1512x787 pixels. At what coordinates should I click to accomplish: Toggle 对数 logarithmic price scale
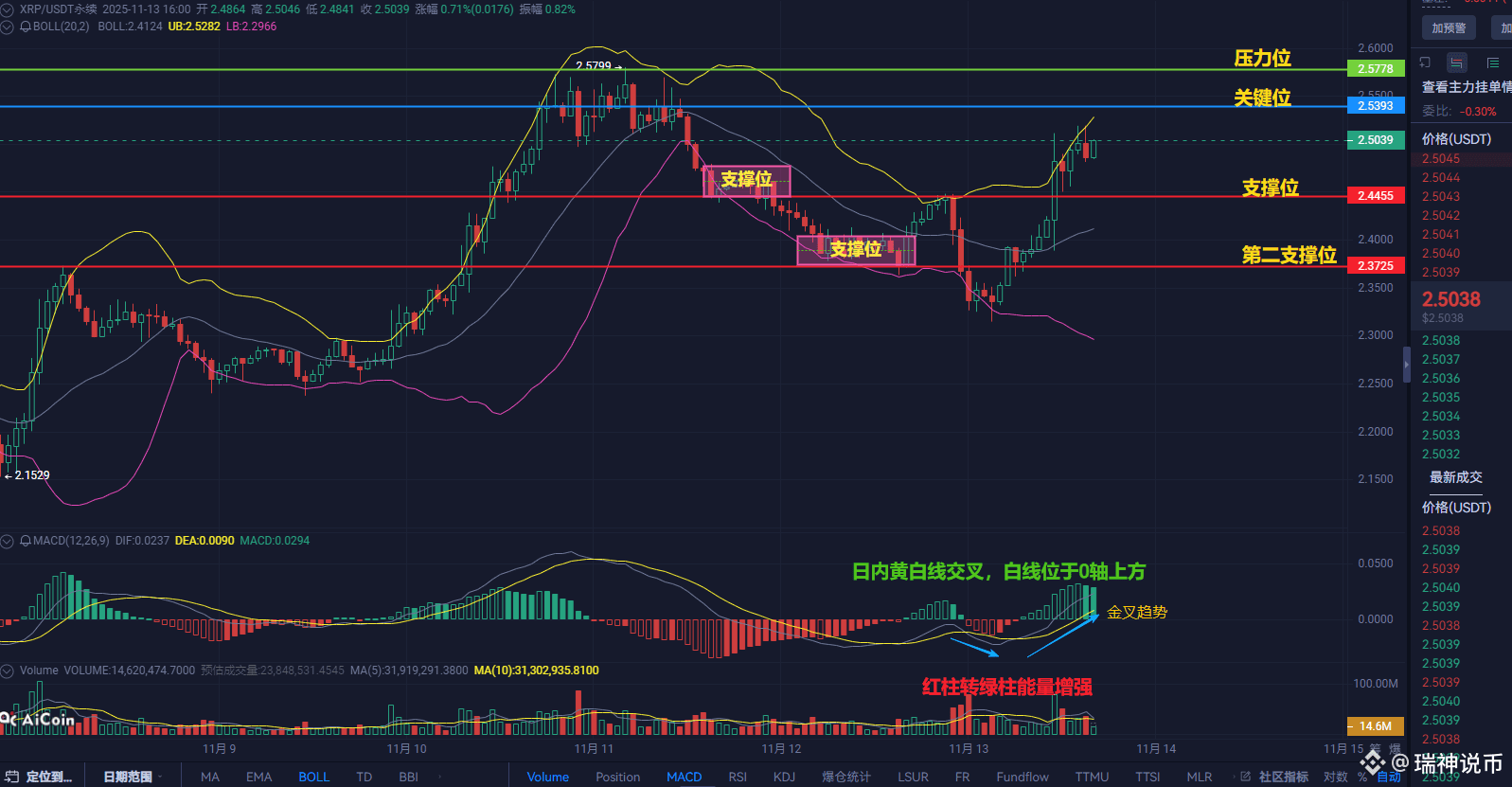[x=1336, y=777]
